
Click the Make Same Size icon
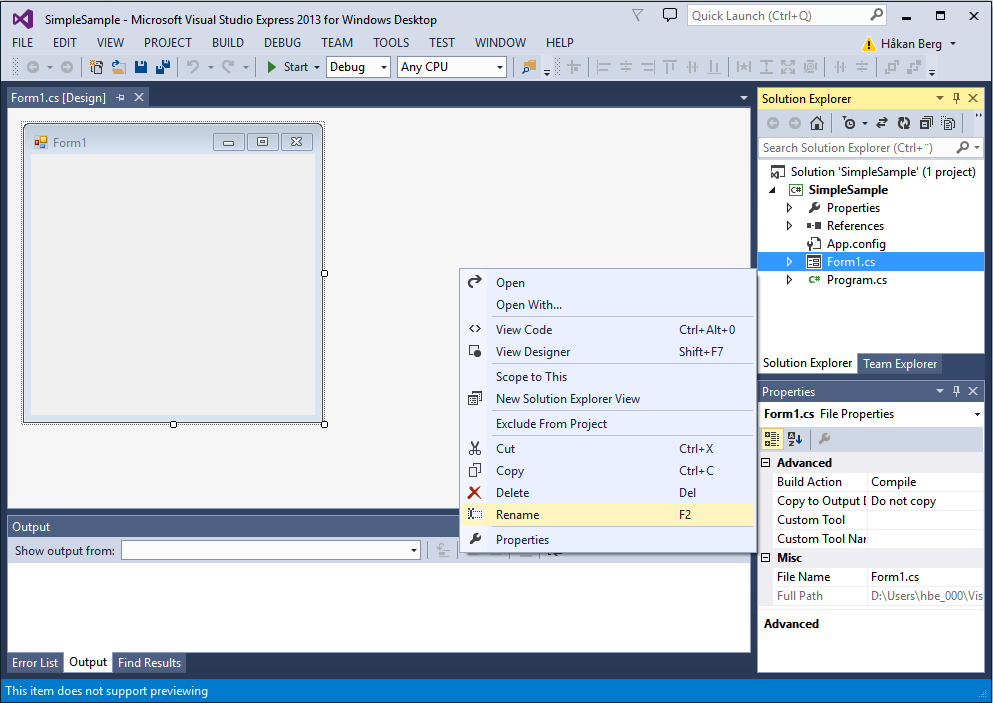point(788,66)
